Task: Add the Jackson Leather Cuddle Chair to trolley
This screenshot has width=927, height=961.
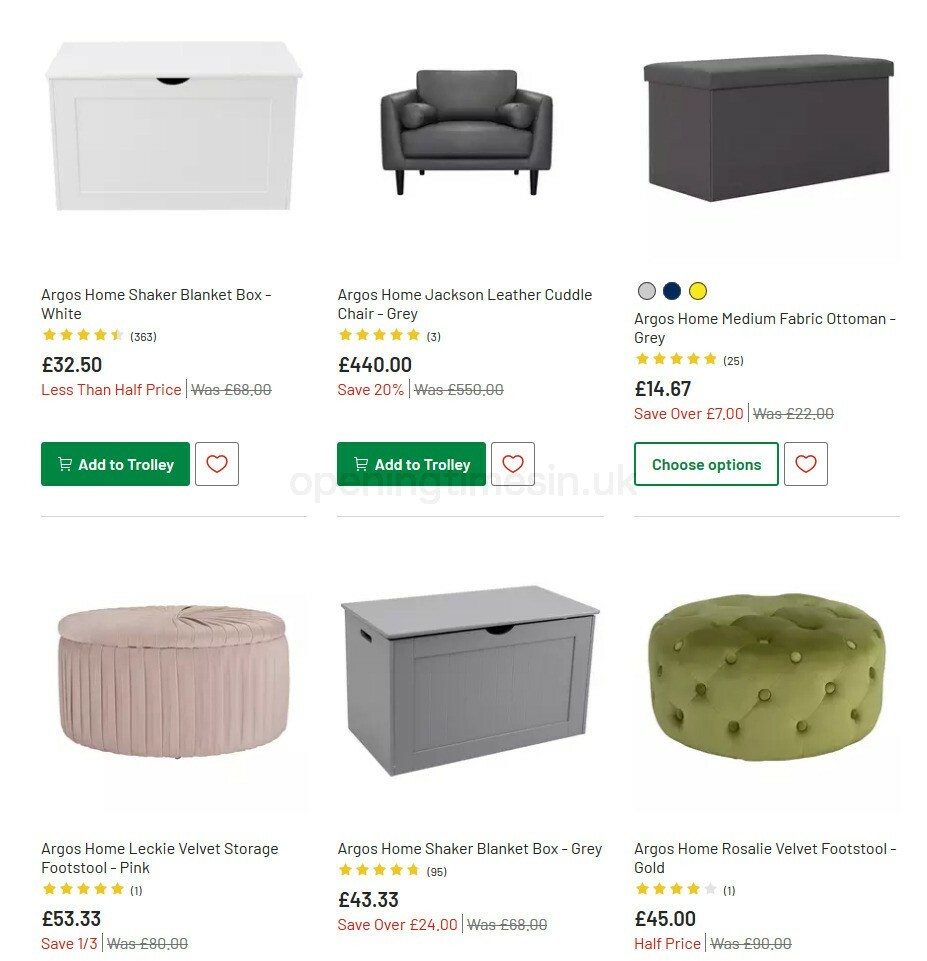Action: pyautogui.click(x=411, y=463)
